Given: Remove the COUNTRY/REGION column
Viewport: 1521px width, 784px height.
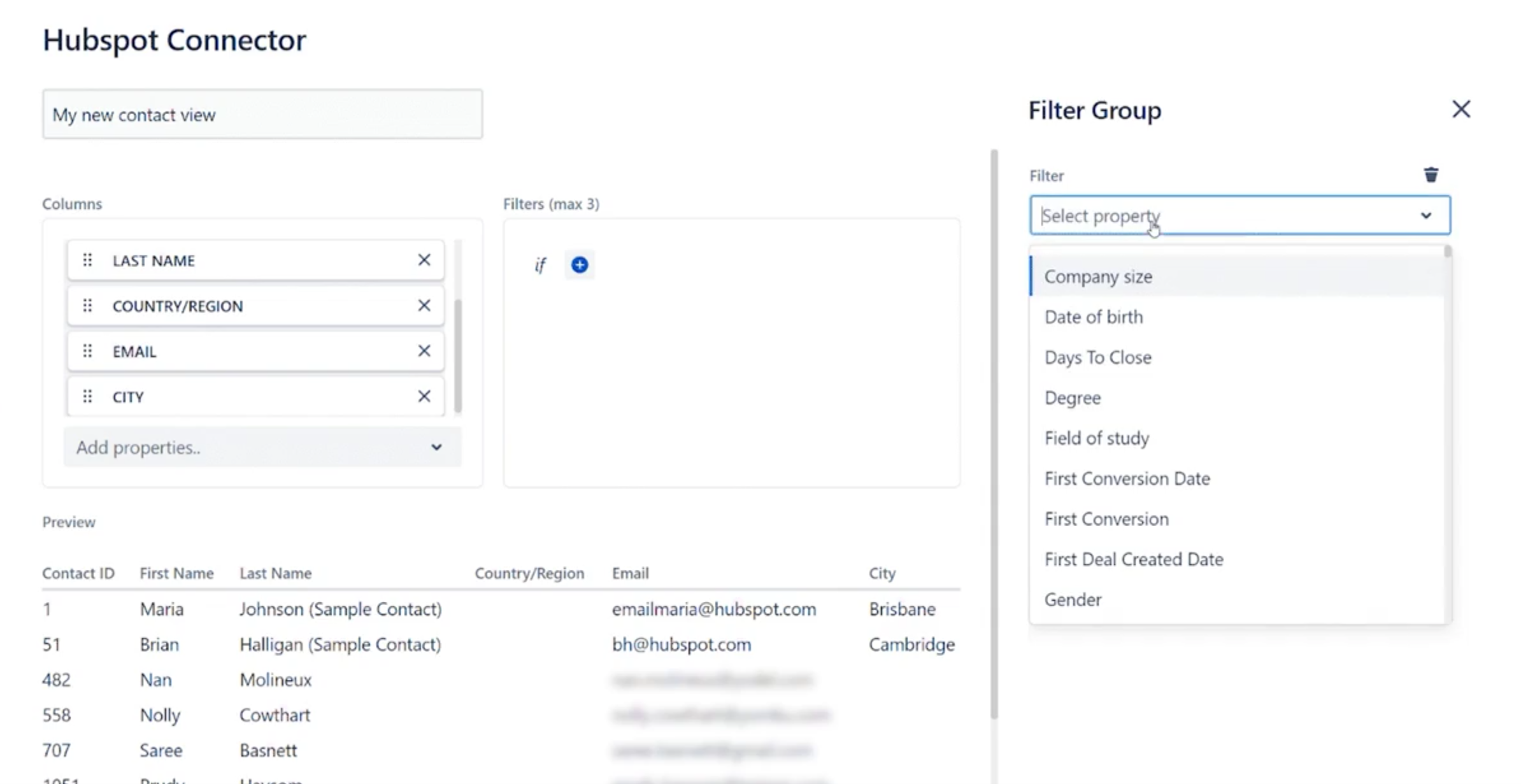Looking at the screenshot, I should pos(424,306).
